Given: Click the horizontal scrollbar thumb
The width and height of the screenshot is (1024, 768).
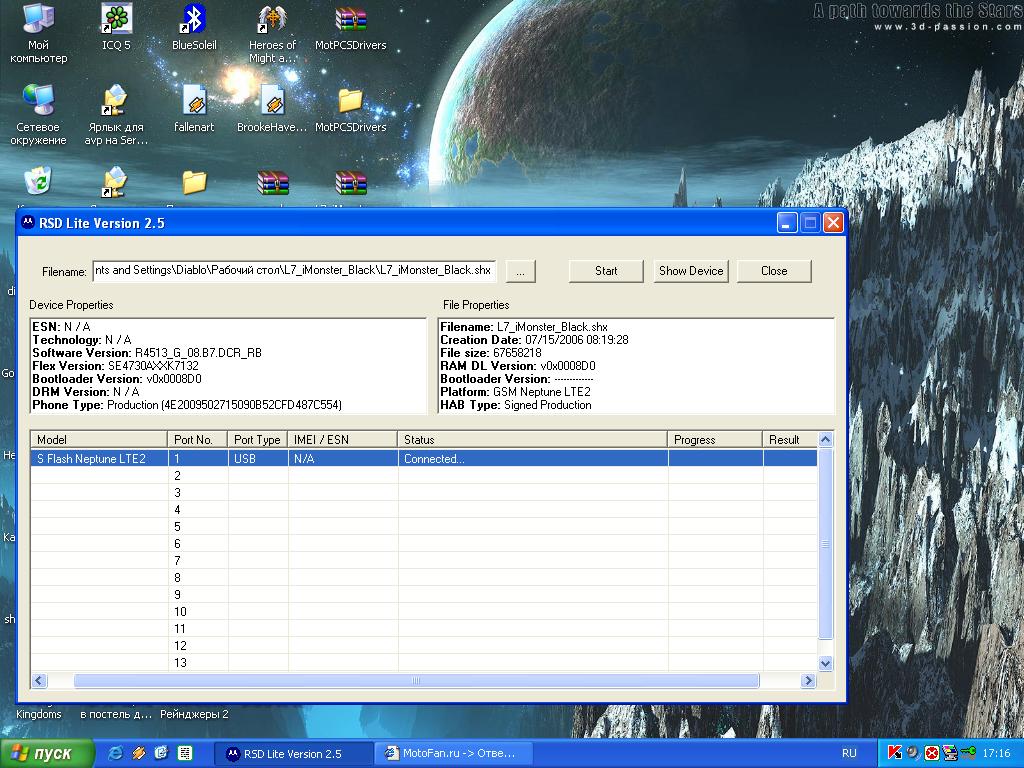Looking at the screenshot, I should click(416, 680).
